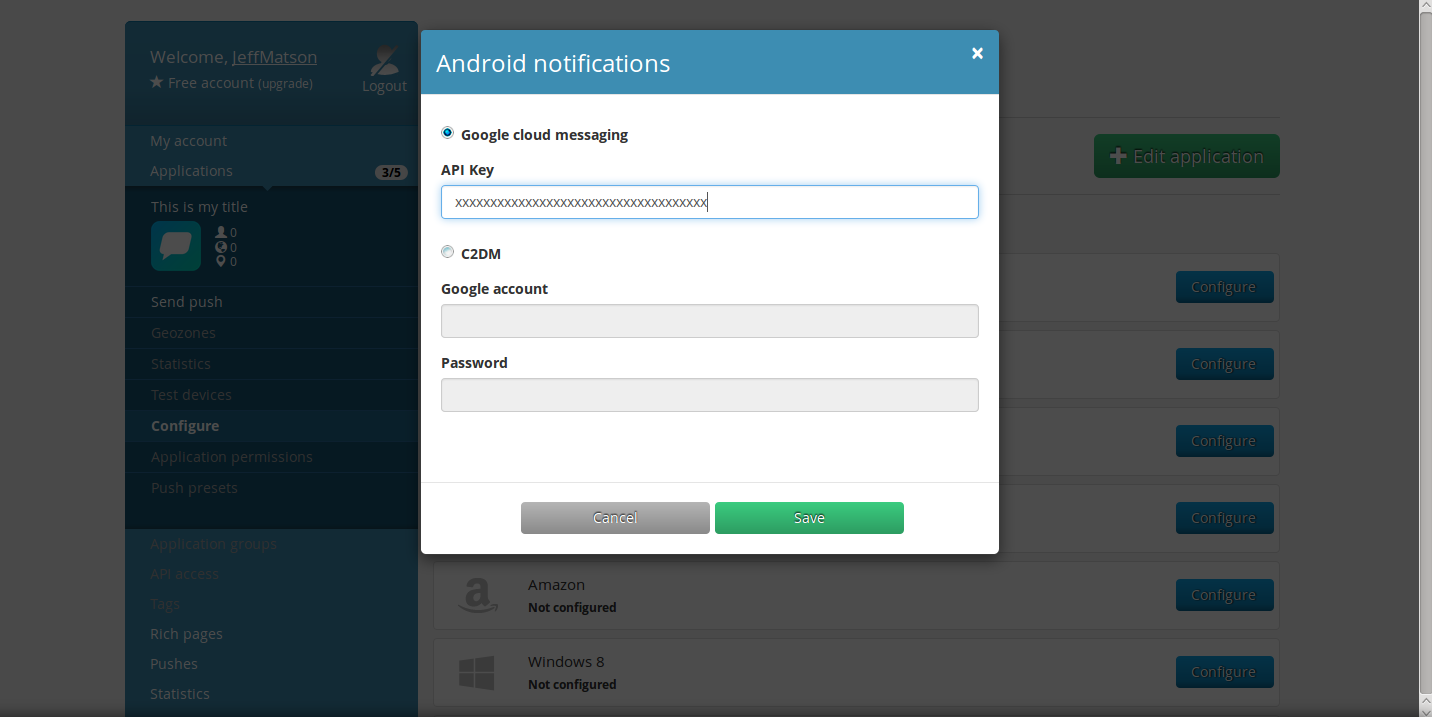Click the Logout user icon
Viewport: 1432px width, 717px height.
[384, 62]
